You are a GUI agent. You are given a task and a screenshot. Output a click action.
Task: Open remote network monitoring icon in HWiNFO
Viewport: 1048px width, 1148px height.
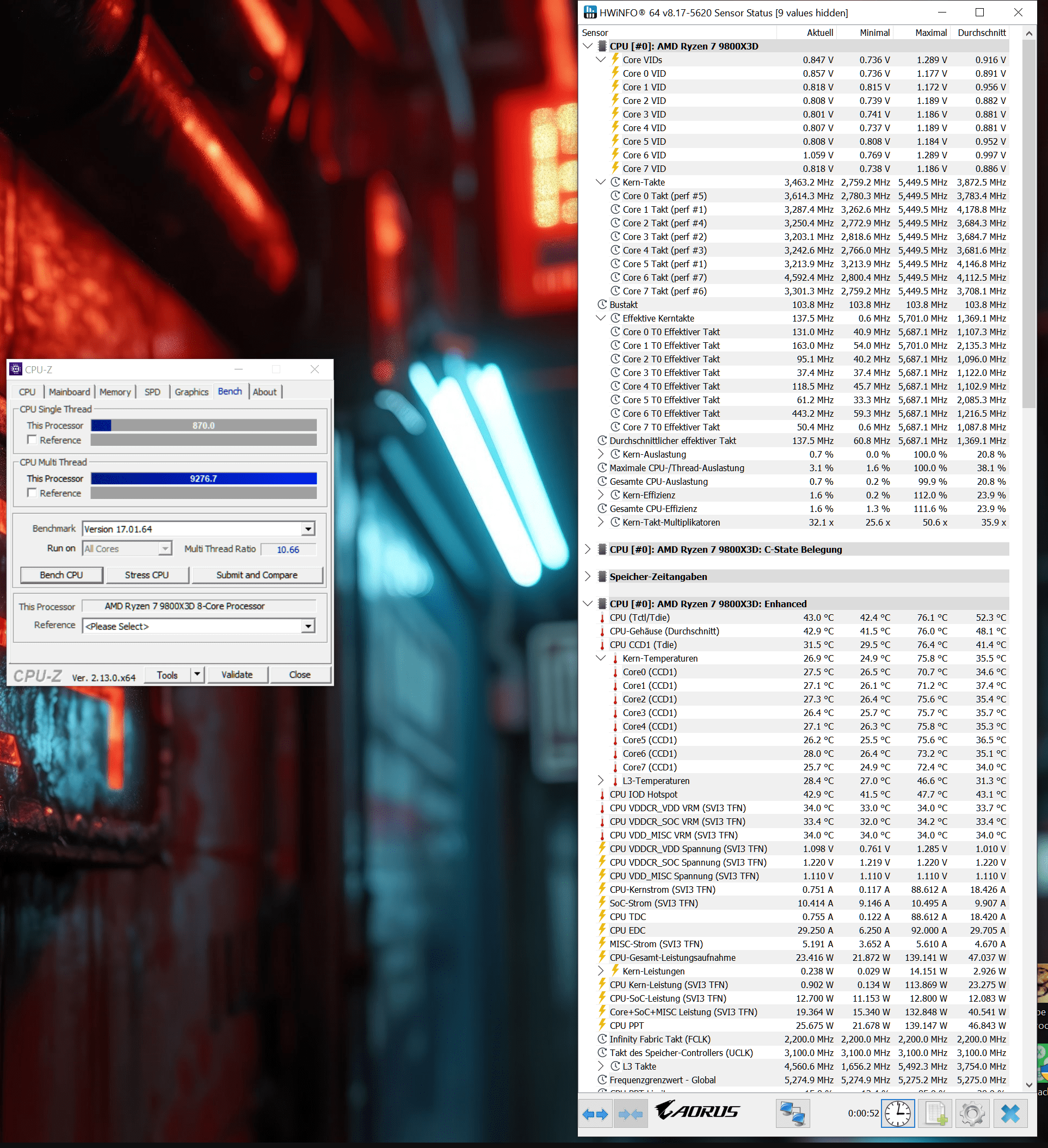click(x=792, y=1114)
